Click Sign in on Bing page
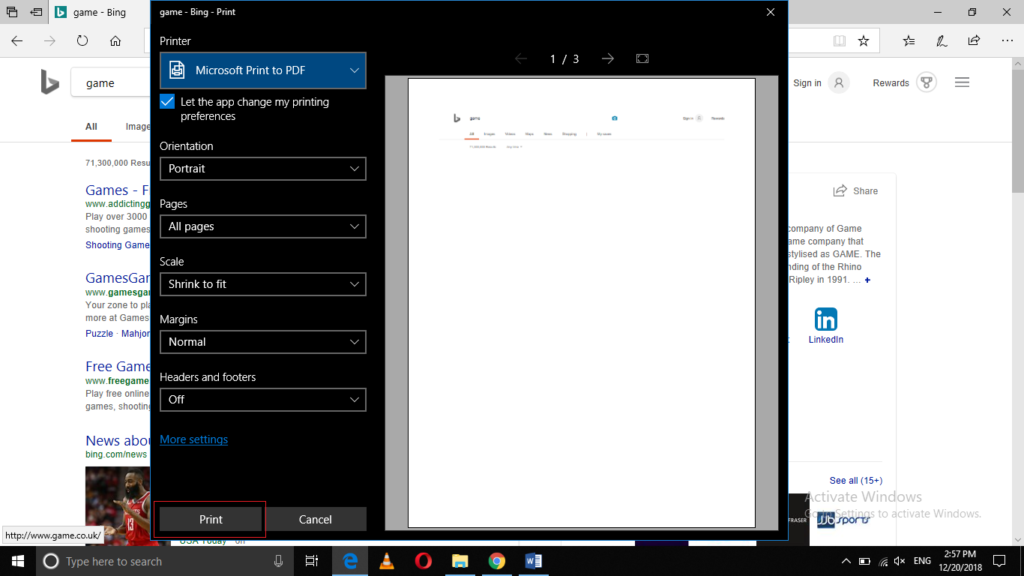 (807, 83)
